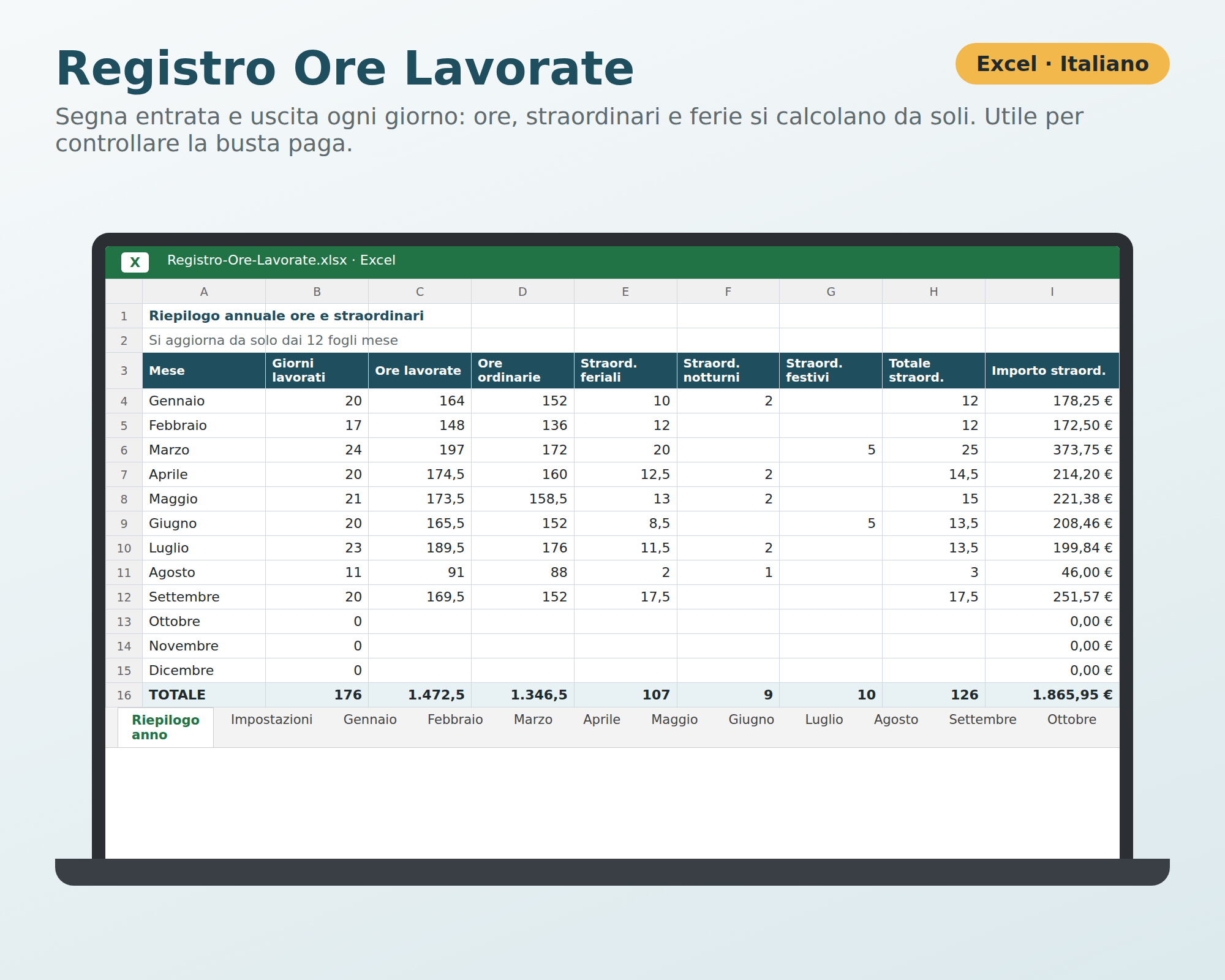Click the total hours '1.472,5'

[x=420, y=695]
